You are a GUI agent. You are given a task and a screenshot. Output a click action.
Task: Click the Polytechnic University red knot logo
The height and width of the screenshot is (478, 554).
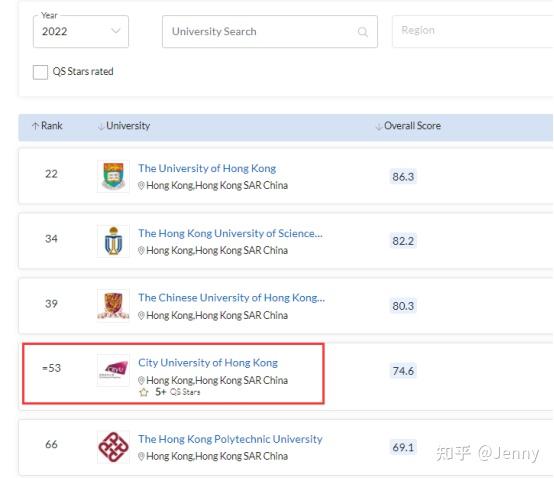click(x=113, y=447)
